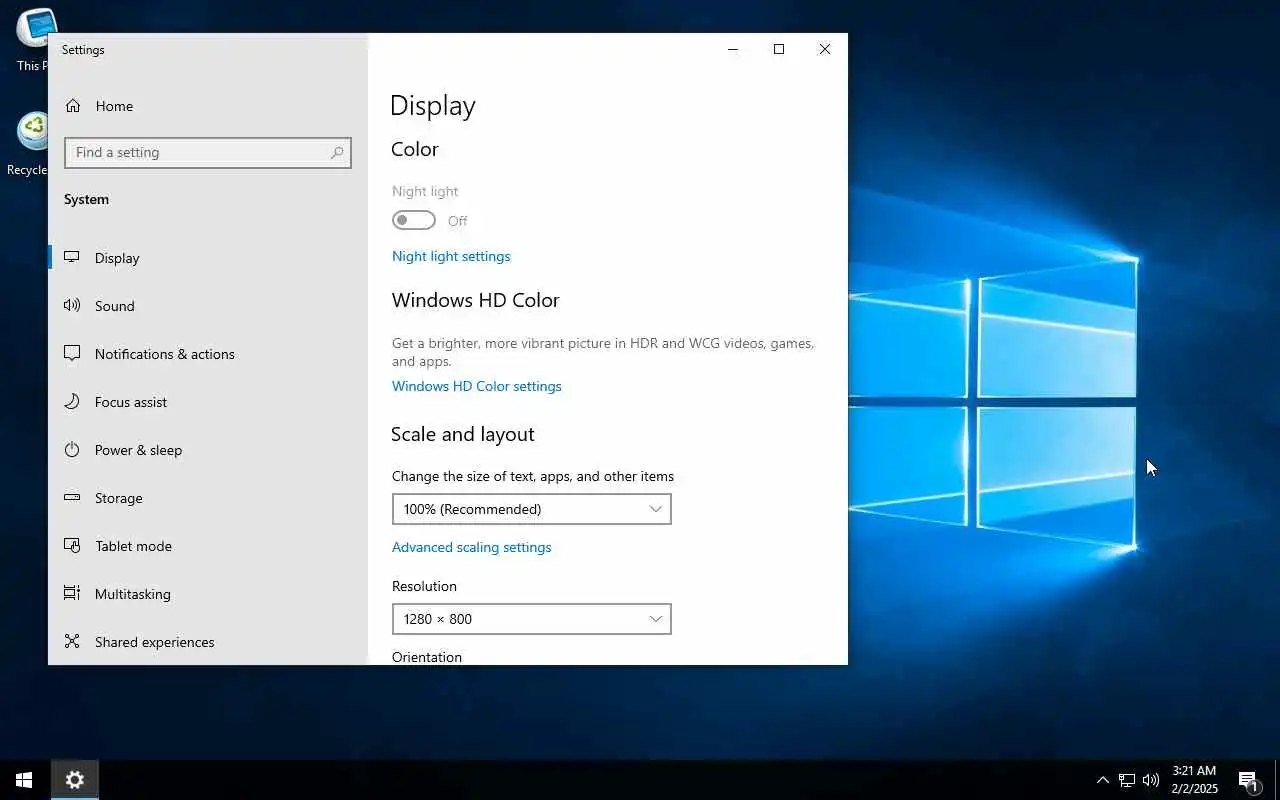This screenshot has height=800, width=1280.
Task: Click the Sound speaker icon in sidebar
Action: click(x=72, y=305)
